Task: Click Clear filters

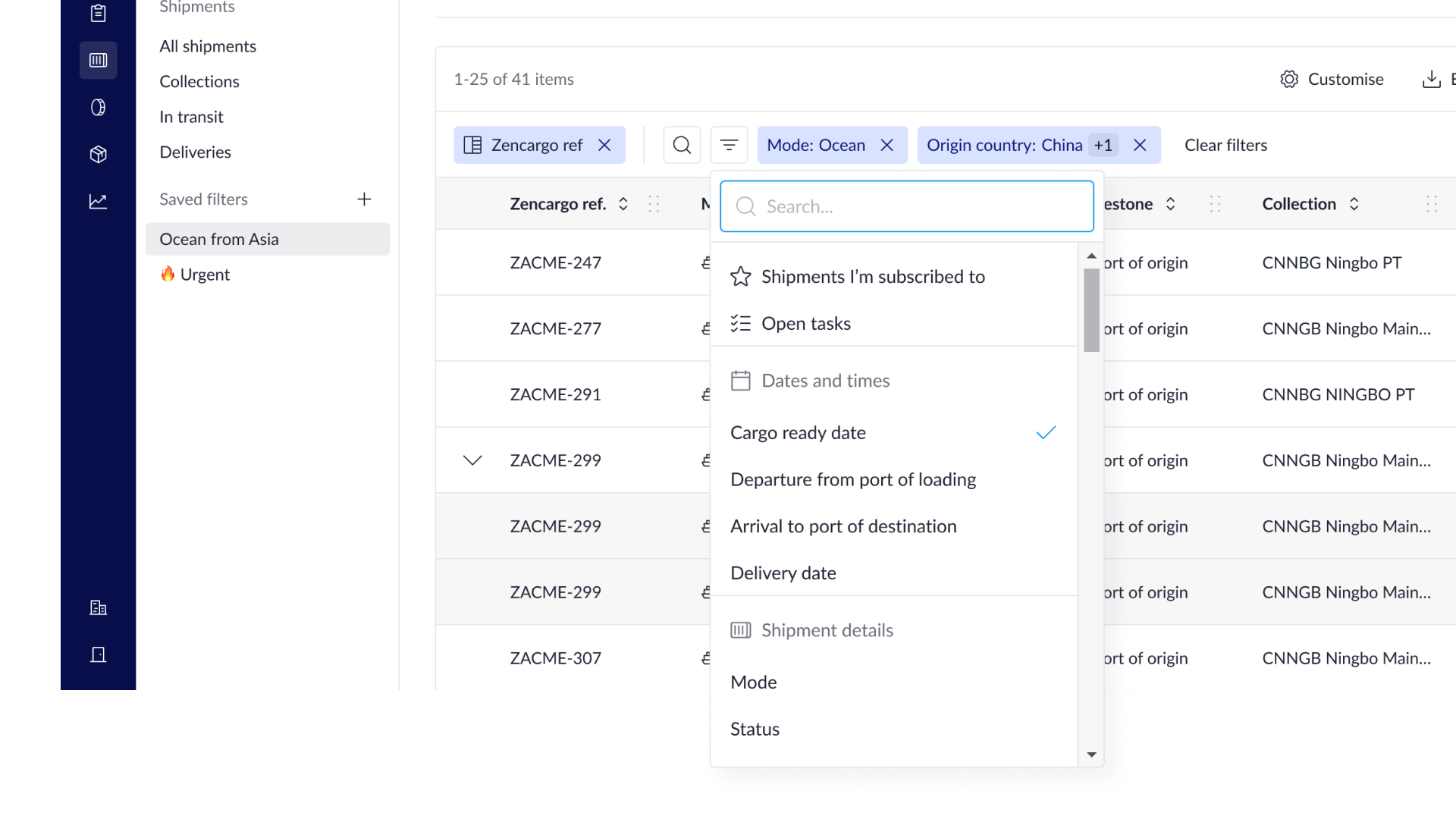Action: [1225, 145]
